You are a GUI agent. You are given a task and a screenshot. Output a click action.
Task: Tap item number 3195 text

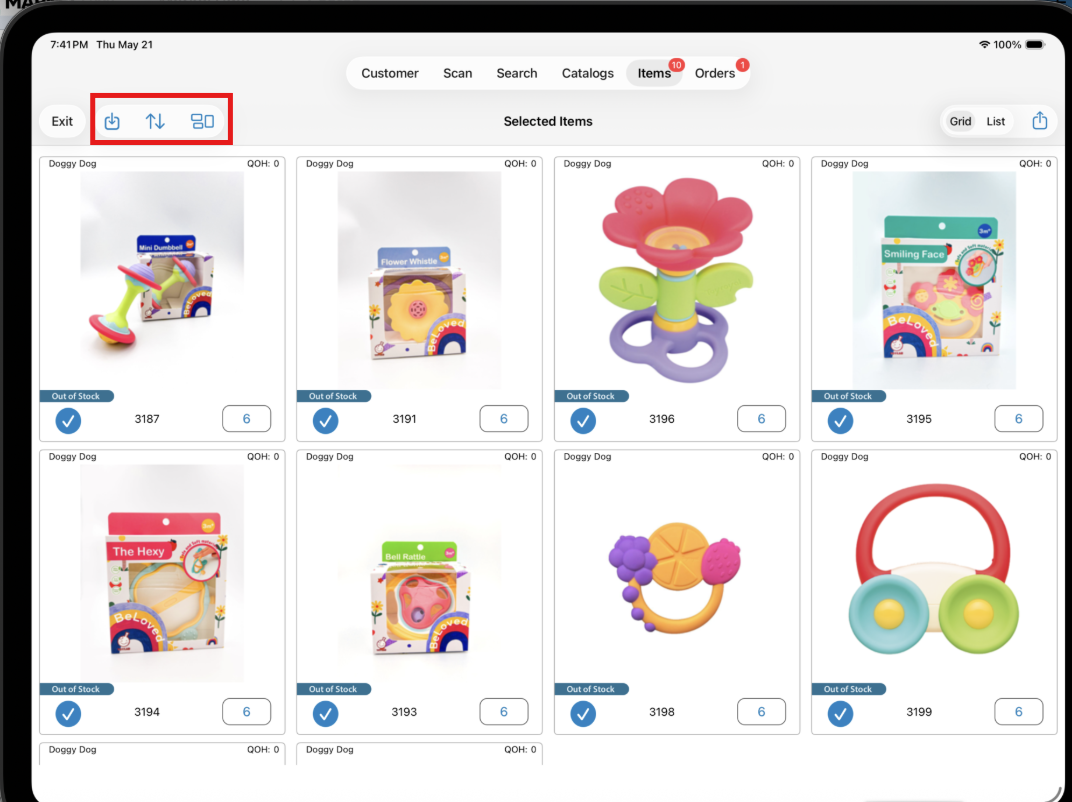[x=919, y=419]
